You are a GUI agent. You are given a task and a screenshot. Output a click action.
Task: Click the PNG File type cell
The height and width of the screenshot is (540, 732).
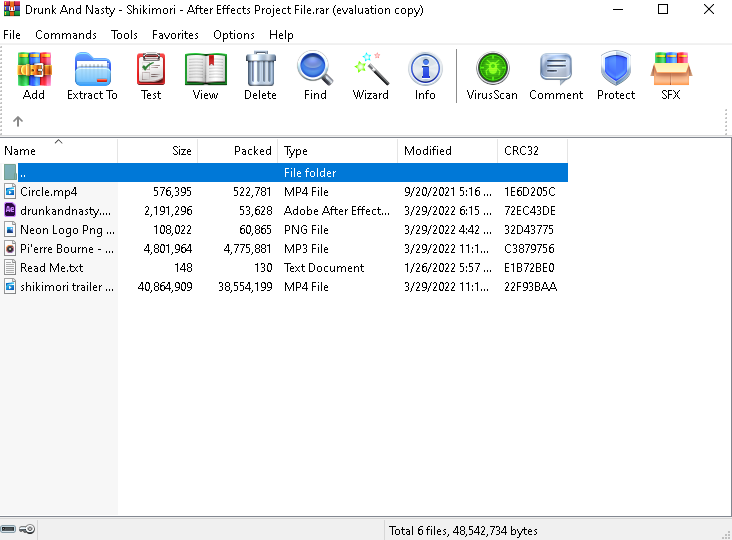click(x=306, y=230)
